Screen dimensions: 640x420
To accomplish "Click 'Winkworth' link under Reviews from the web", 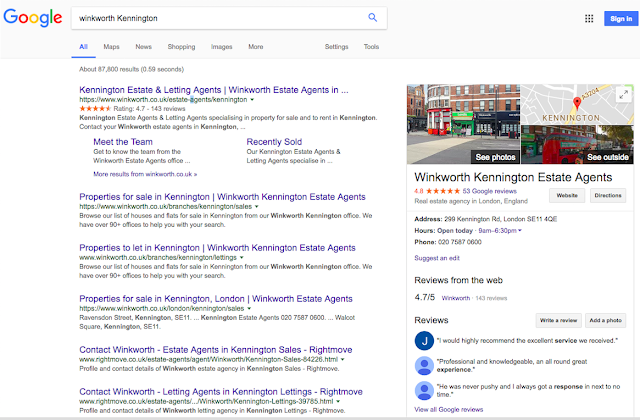I will (x=456, y=298).
